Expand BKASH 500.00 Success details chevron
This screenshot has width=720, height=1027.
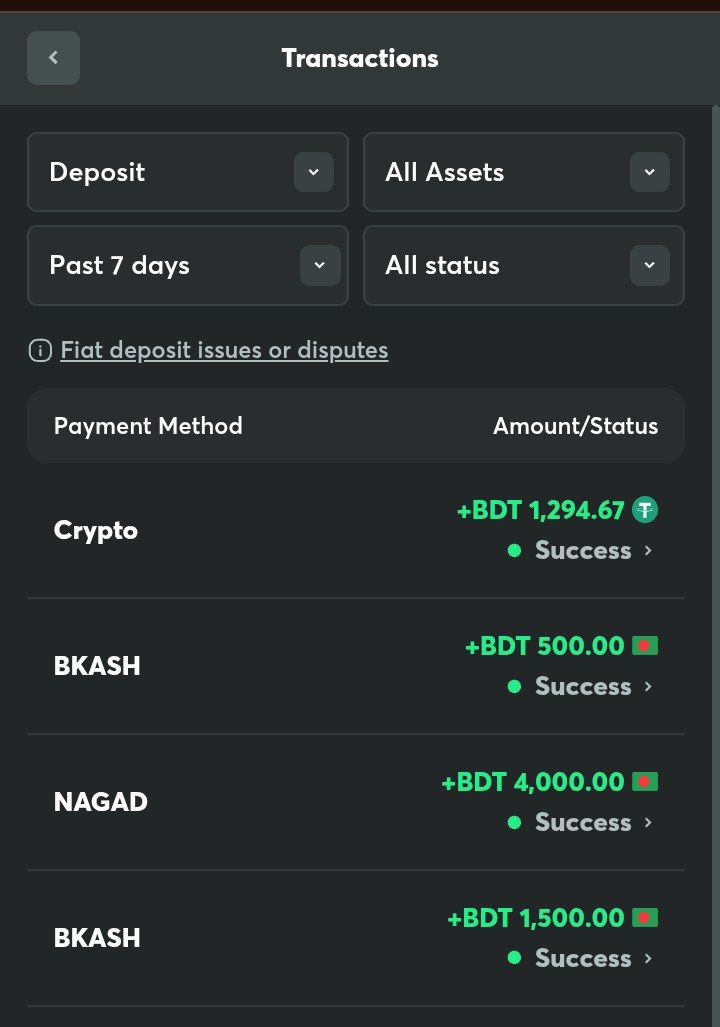(649, 687)
